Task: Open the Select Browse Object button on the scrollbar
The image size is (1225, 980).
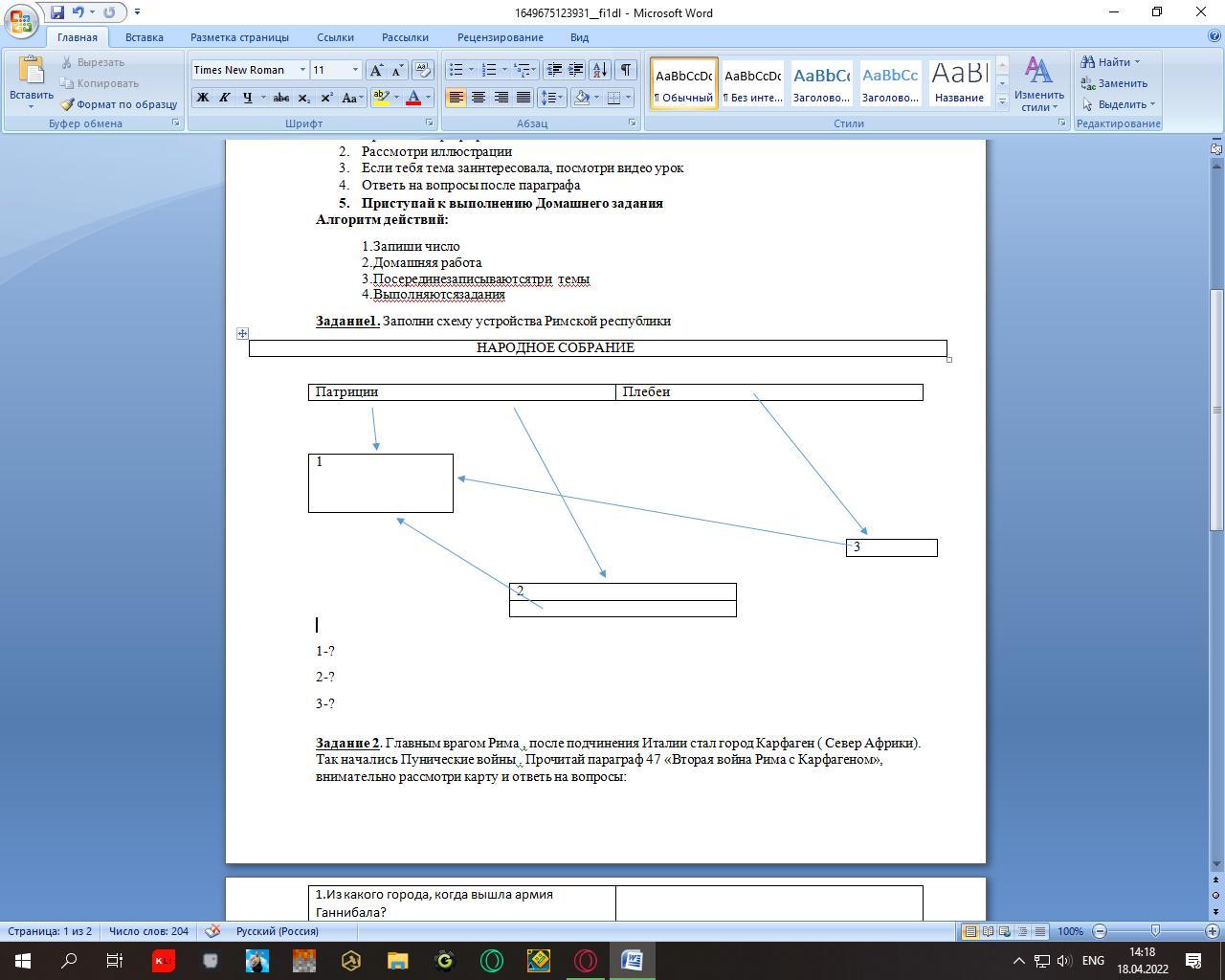Action: pos(1216,896)
